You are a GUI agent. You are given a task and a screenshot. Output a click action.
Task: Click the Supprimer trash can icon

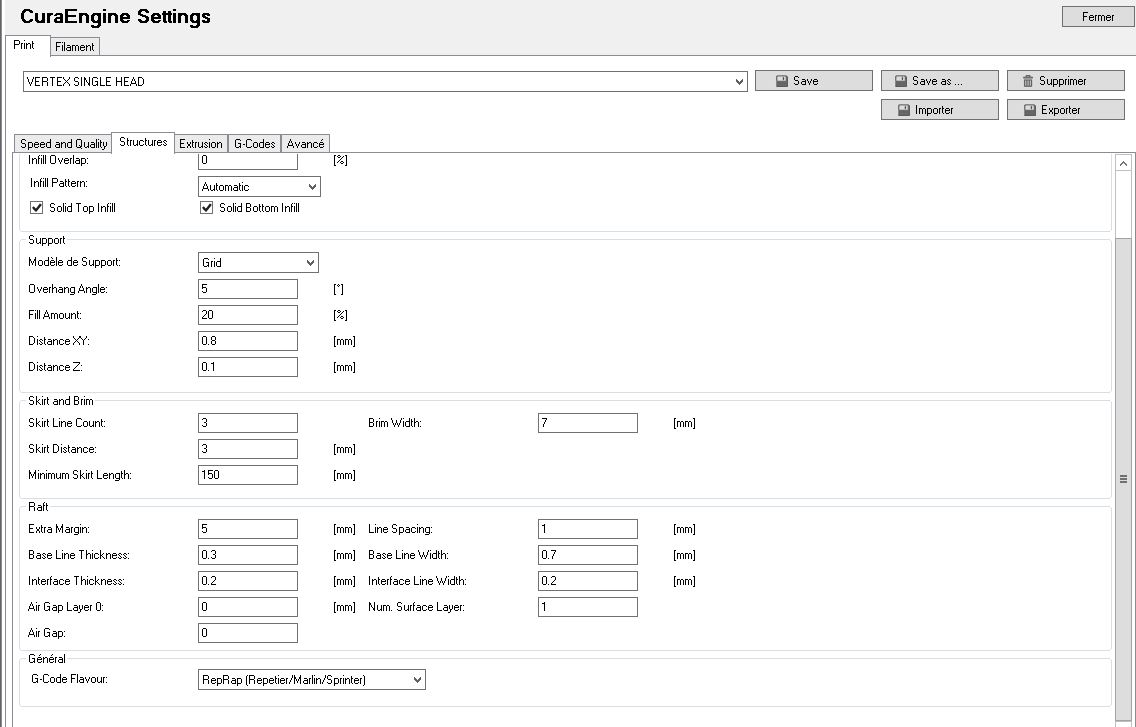click(1028, 81)
